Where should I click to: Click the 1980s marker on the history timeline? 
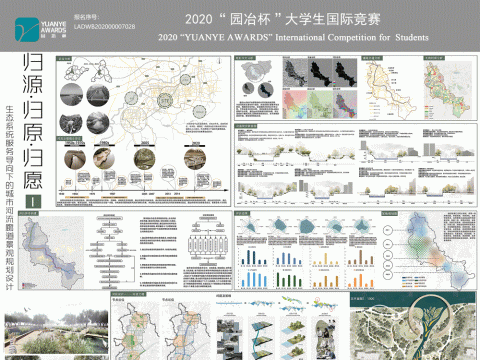[104, 144]
